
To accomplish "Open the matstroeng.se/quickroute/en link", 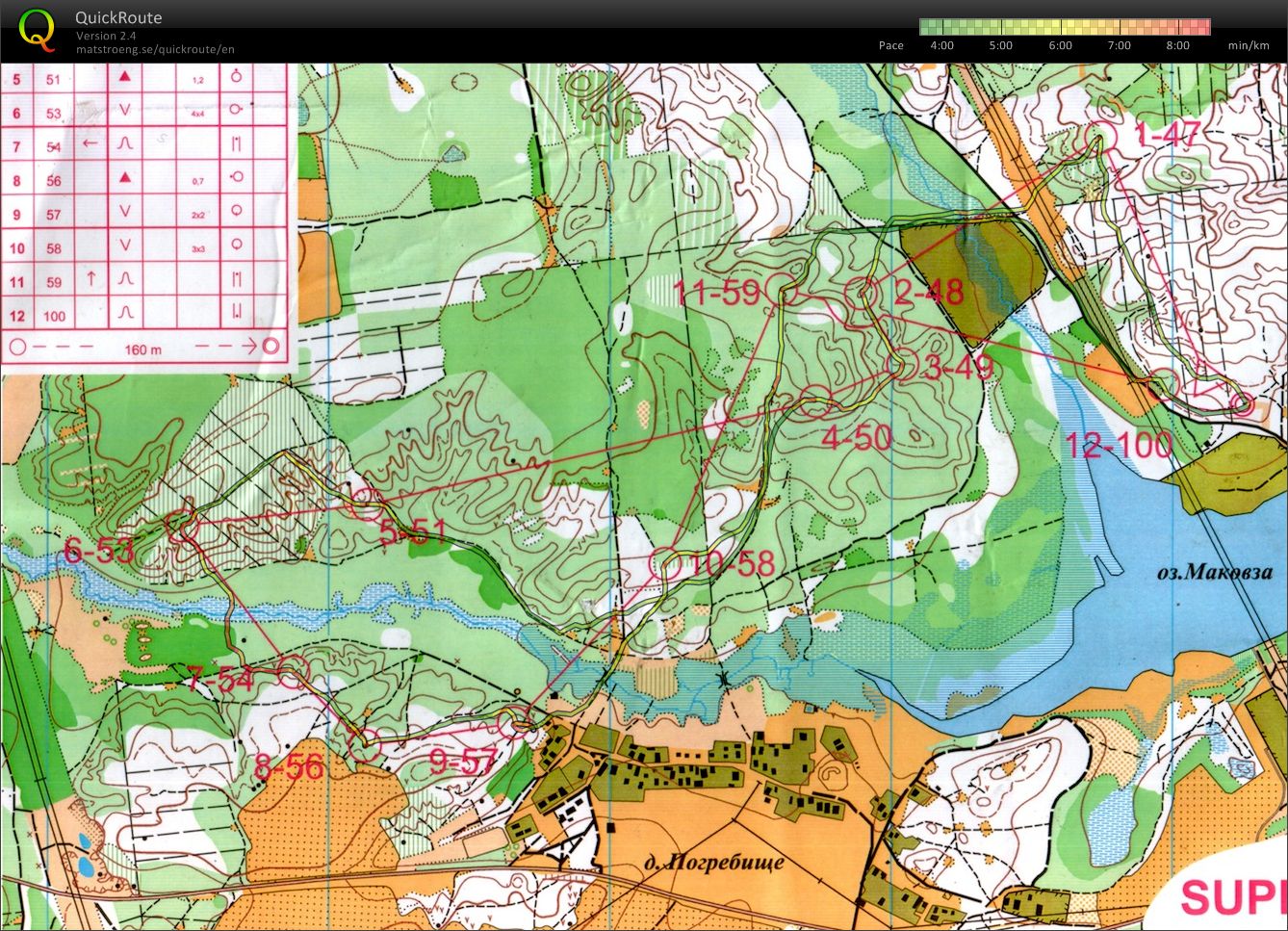I will click(155, 50).
